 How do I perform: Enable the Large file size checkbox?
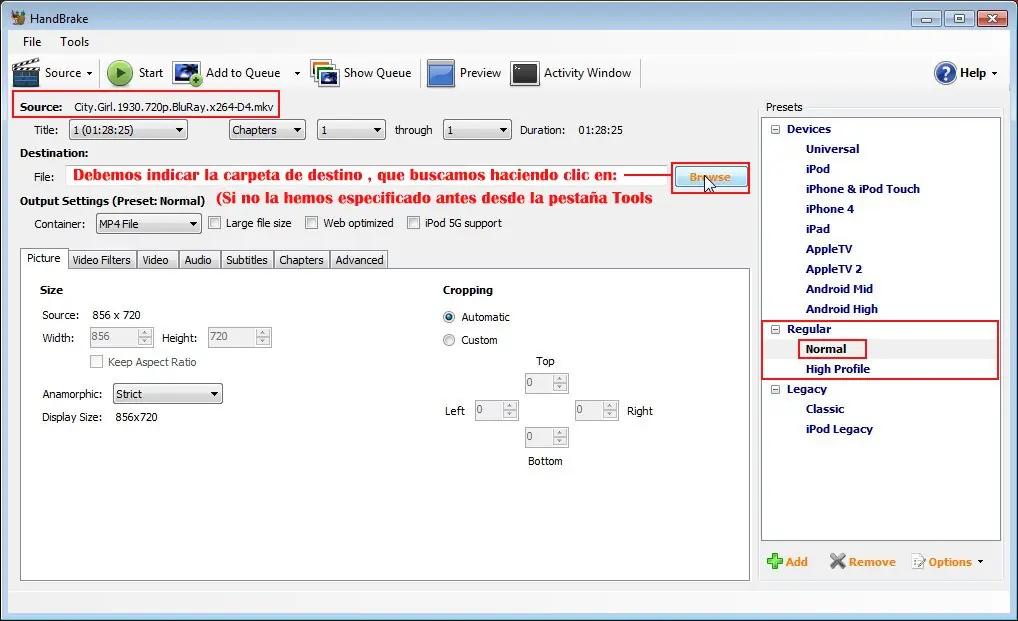(x=214, y=223)
